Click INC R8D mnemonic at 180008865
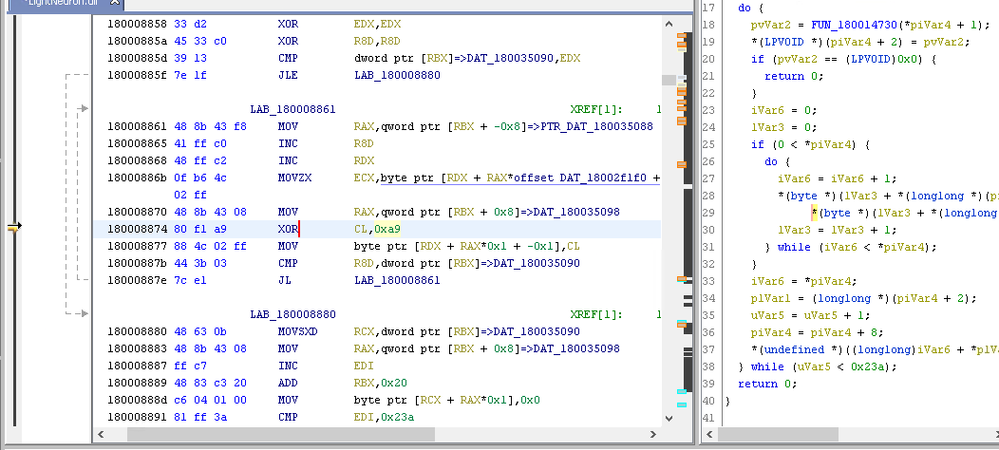This screenshot has height=450, width=999. [x=288, y=144]
